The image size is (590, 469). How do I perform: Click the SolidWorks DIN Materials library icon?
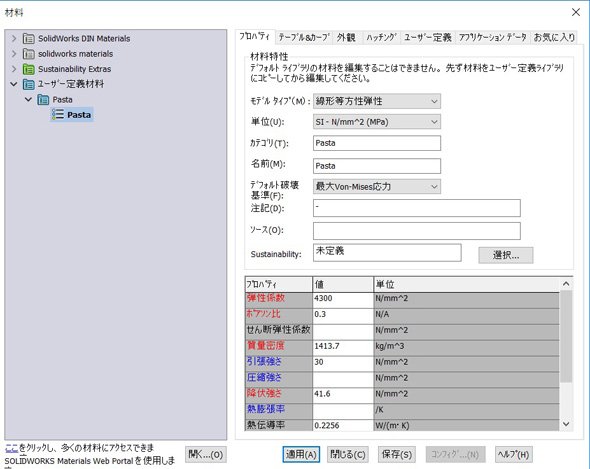coord(29,38)
